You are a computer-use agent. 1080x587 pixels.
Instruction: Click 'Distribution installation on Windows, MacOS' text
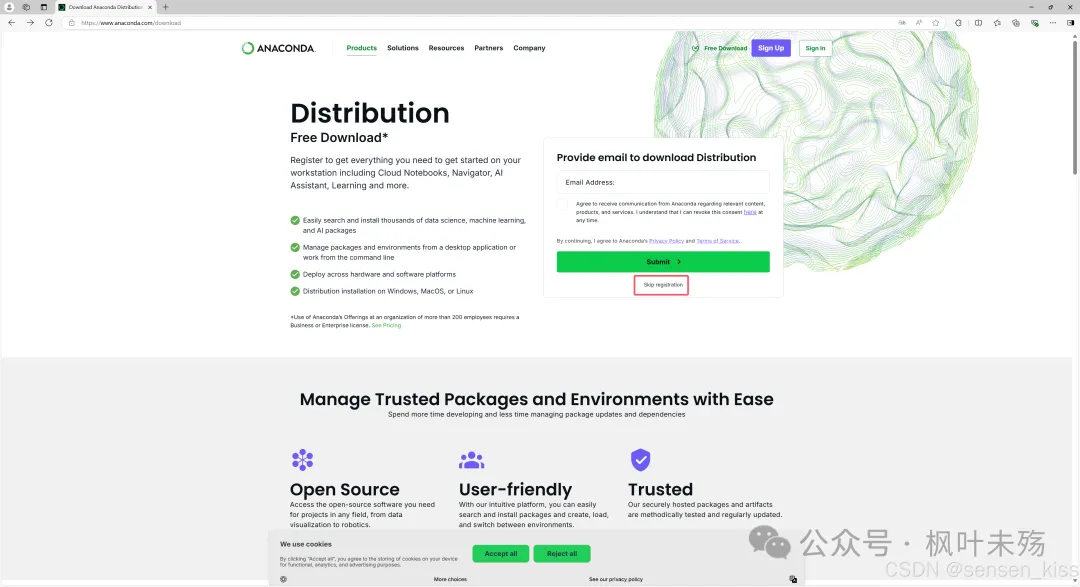pos(388,291)
